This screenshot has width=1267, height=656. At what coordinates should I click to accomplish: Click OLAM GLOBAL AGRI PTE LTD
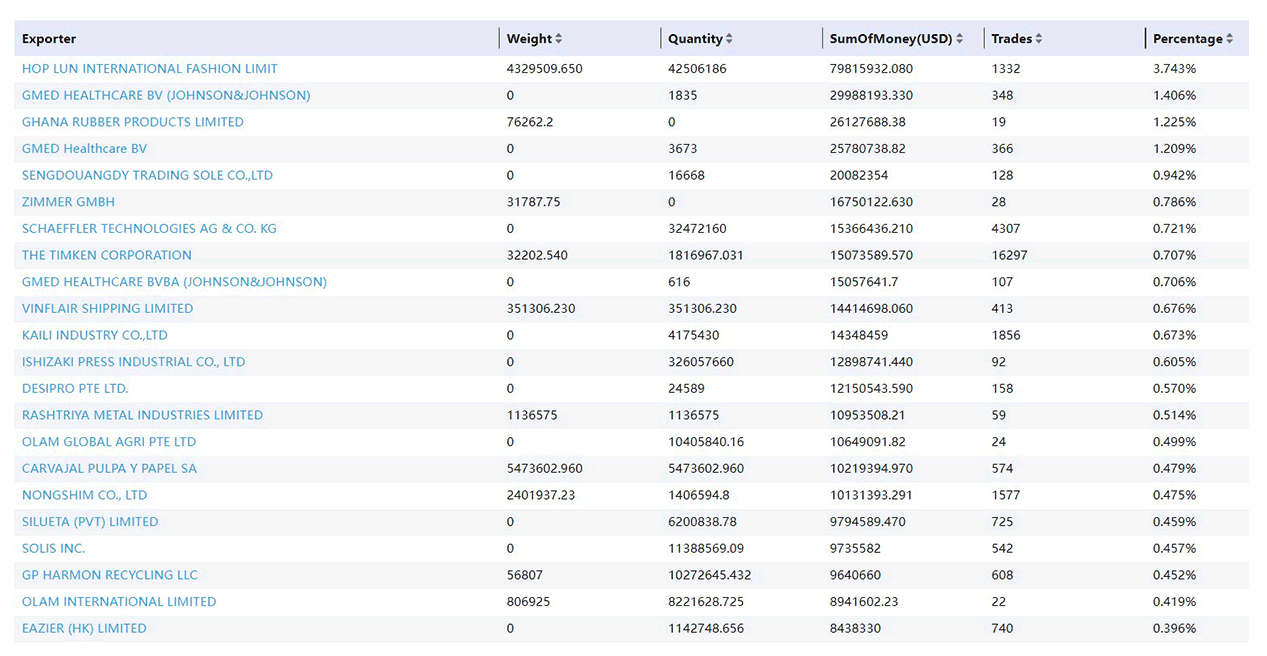coord(109,442)
